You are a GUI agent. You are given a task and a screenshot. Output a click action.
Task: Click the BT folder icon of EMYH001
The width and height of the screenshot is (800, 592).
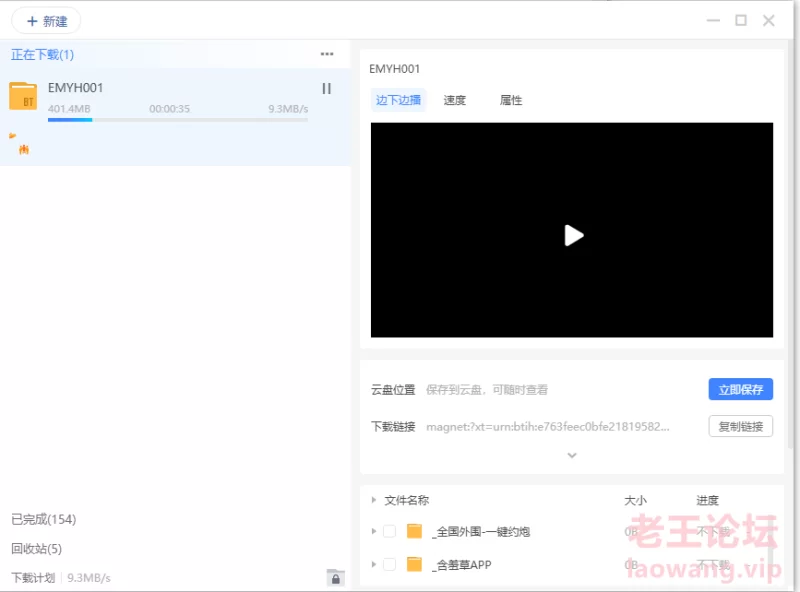click(23, 96)
